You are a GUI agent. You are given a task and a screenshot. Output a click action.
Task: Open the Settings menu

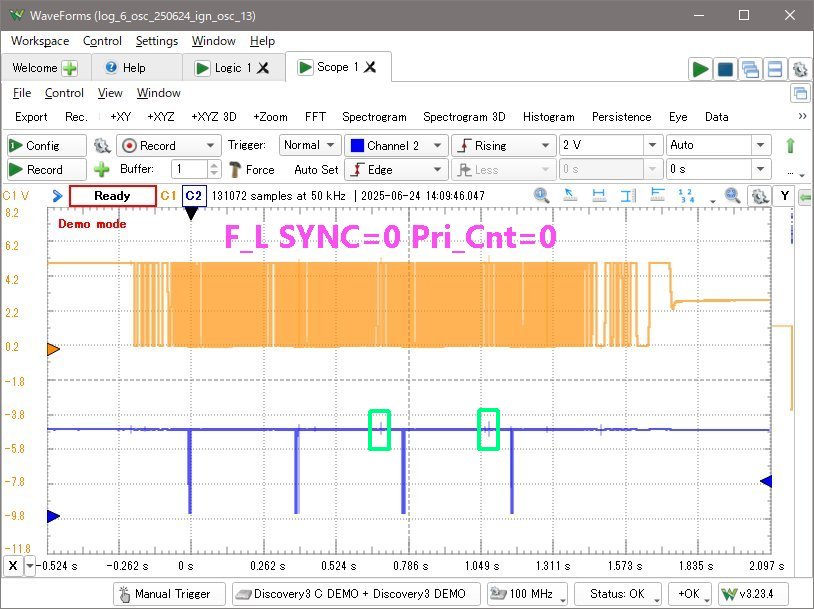(x=157, y=40)
